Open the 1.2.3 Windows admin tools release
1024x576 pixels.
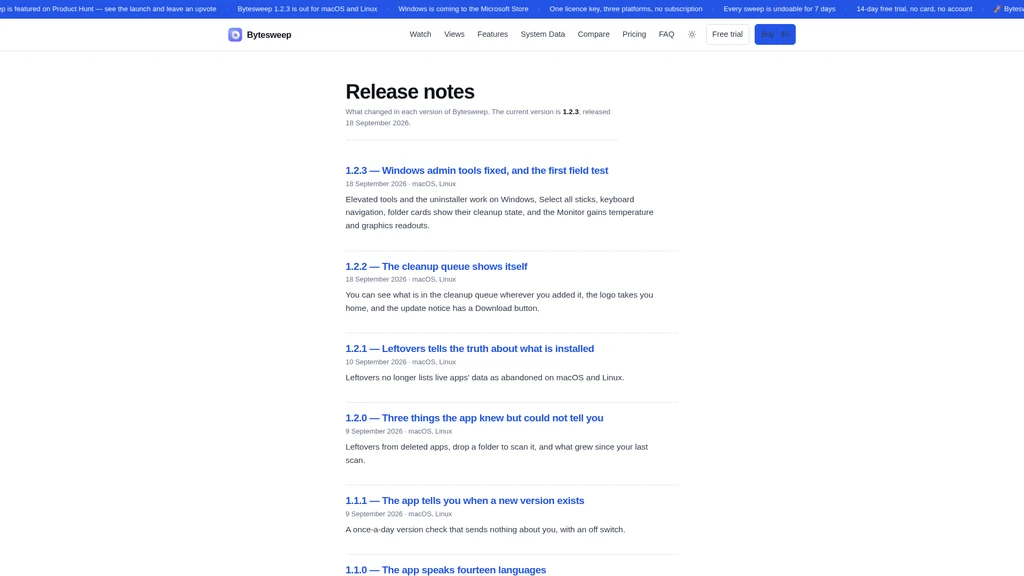[477, 170]
